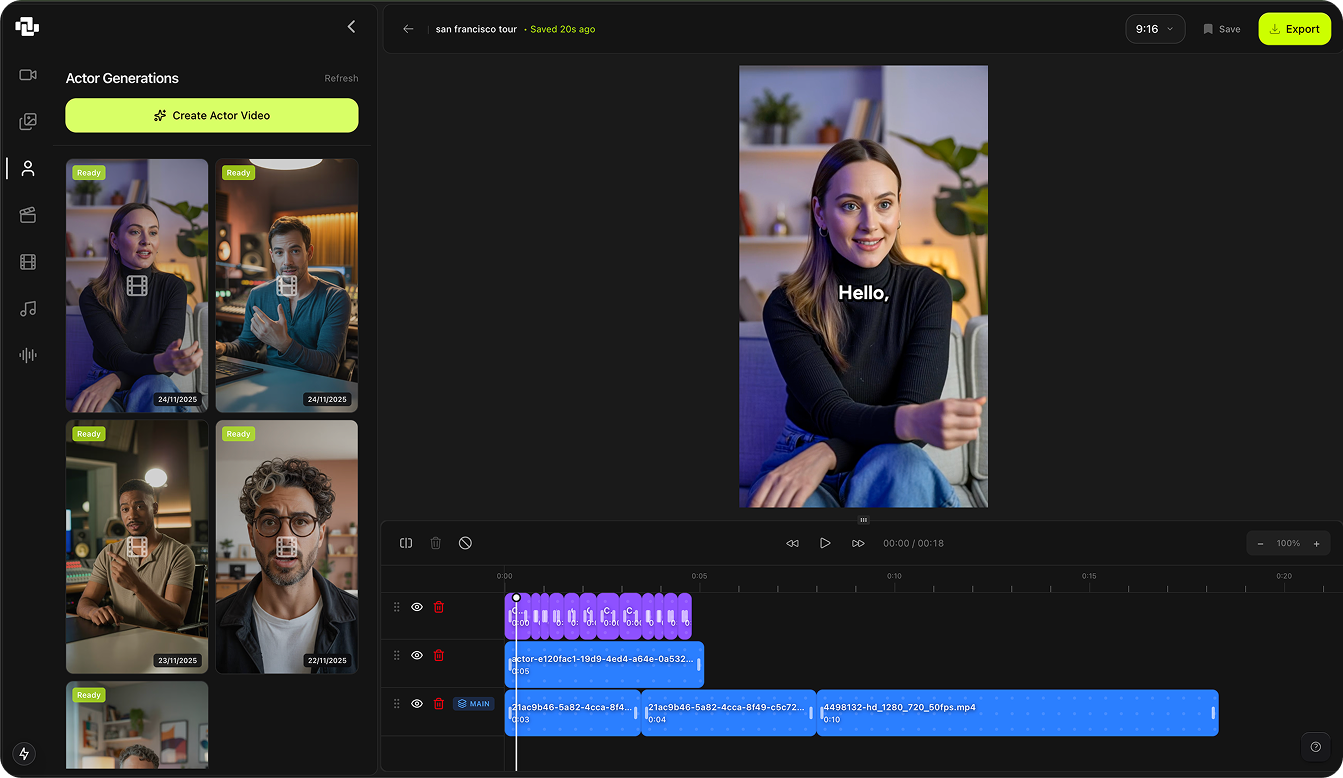This screenshot has height=778, width=1343.
Task: Click drag handle of the captions track
Action: click(x=396, y=607)
